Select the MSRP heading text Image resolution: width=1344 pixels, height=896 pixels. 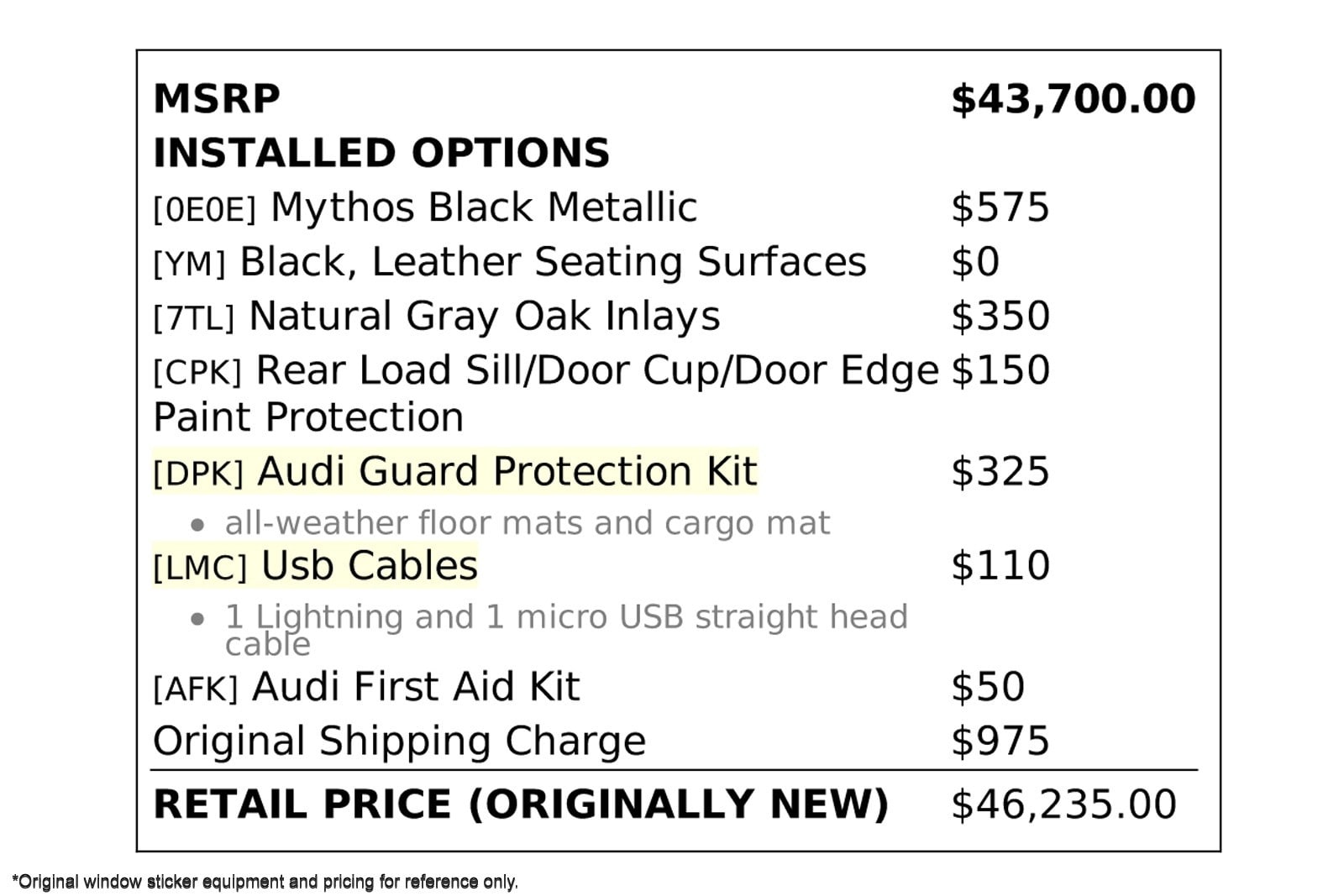click(x=217, y=99)
